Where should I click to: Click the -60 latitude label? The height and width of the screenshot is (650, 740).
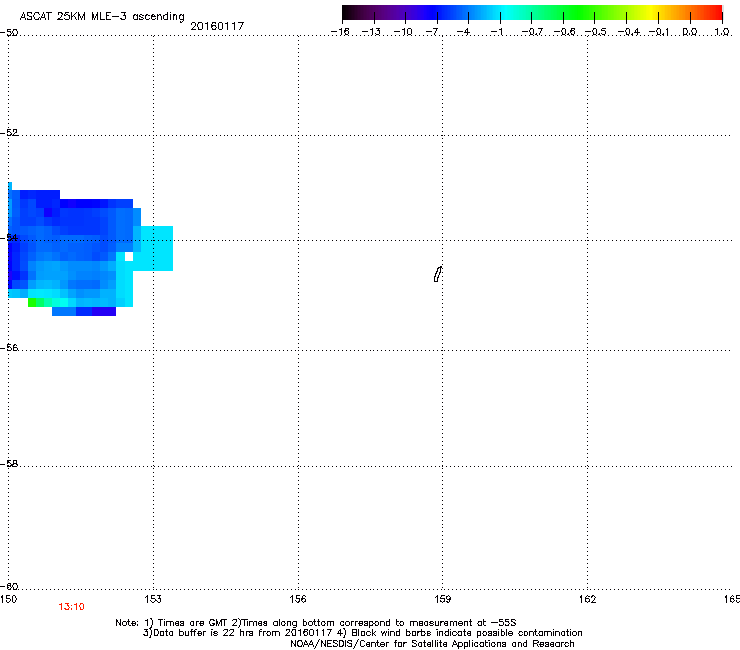pyautogui.click(x=9, y=587)
